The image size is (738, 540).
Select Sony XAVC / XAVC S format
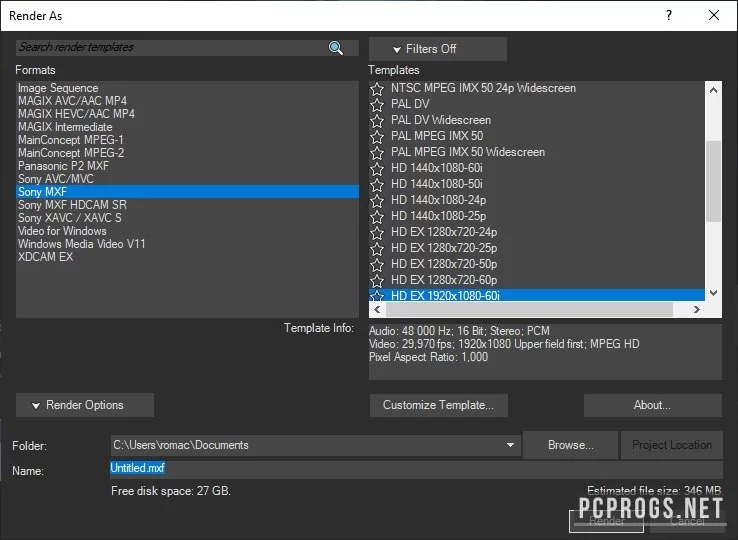coord(187,218)
